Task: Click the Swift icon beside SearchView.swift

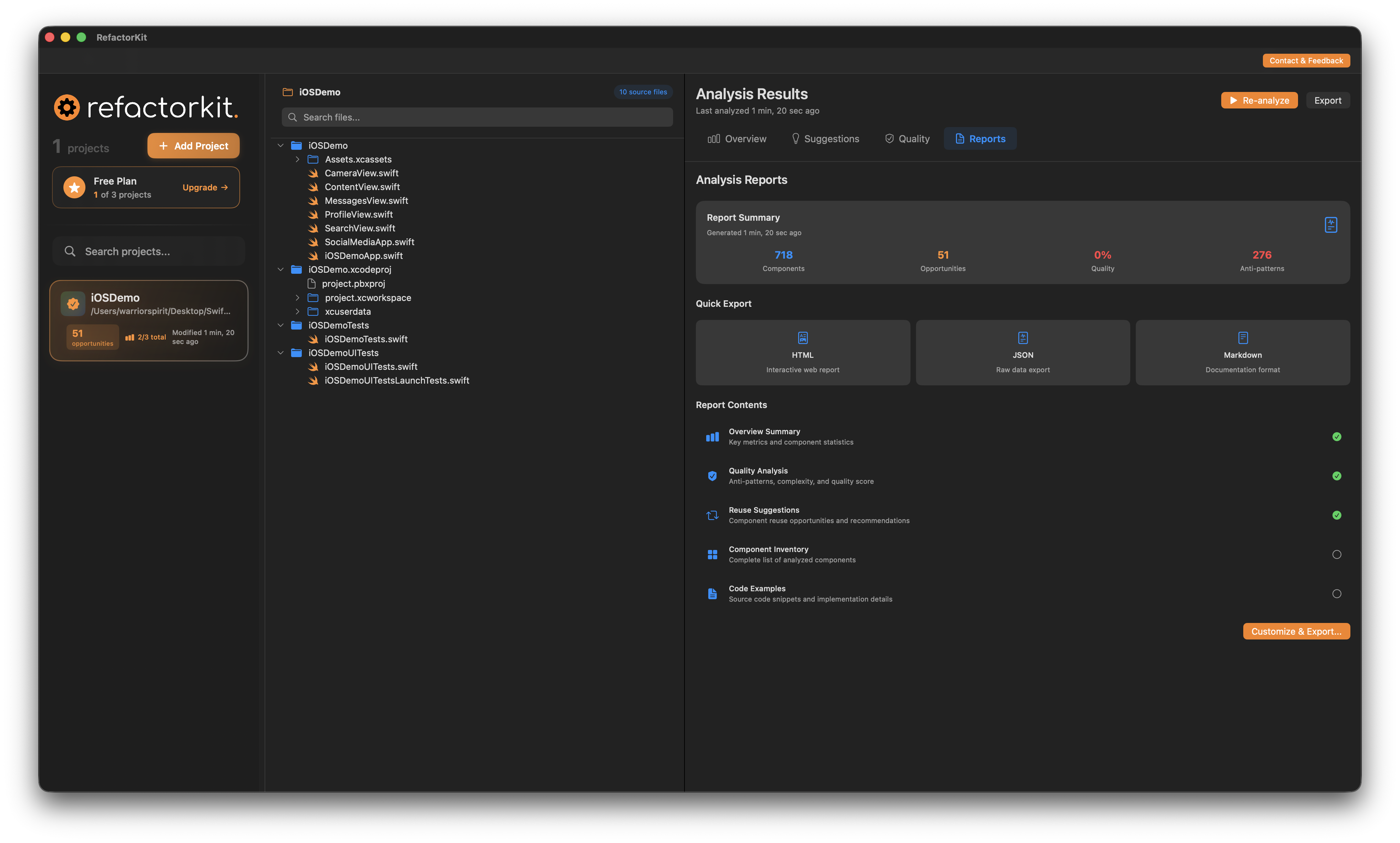Action: [x=313, y=228]
